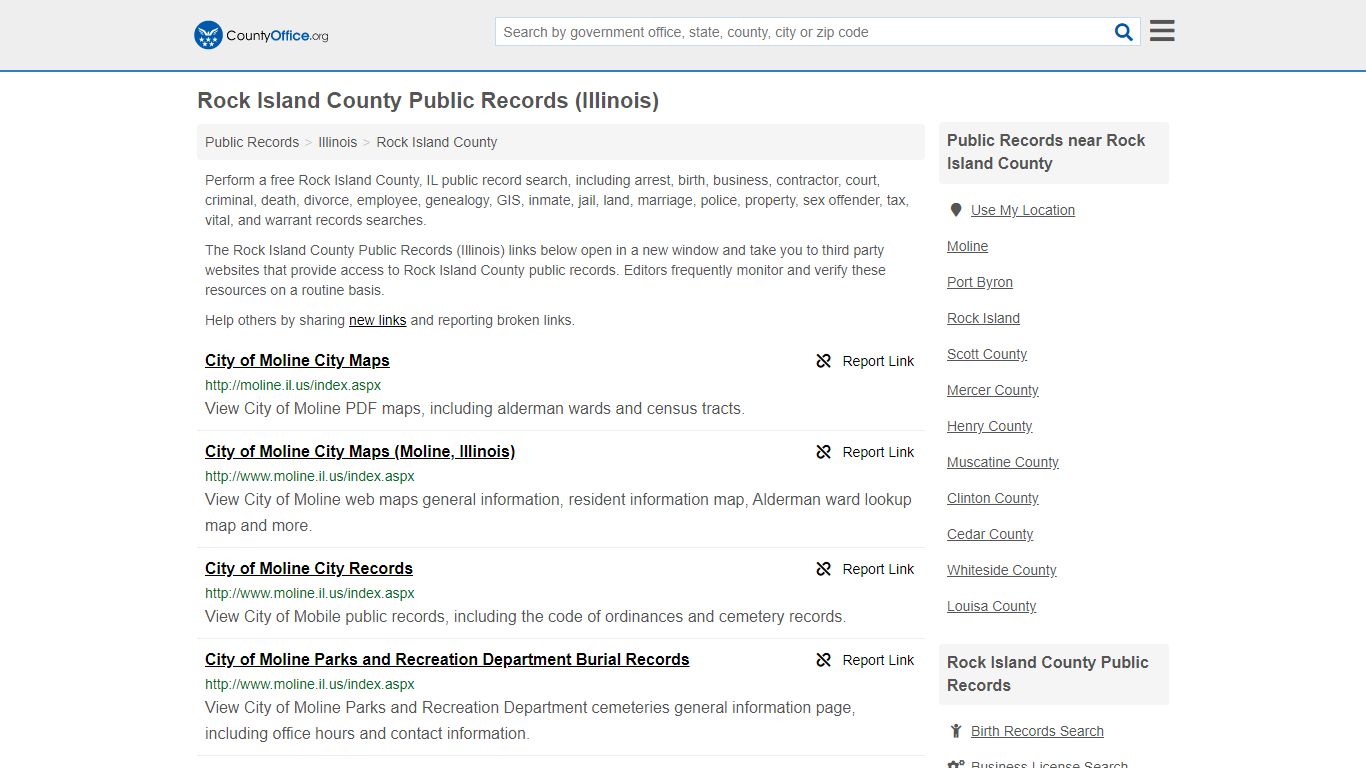Open the CountyOffice.org logo homepage

261,35
